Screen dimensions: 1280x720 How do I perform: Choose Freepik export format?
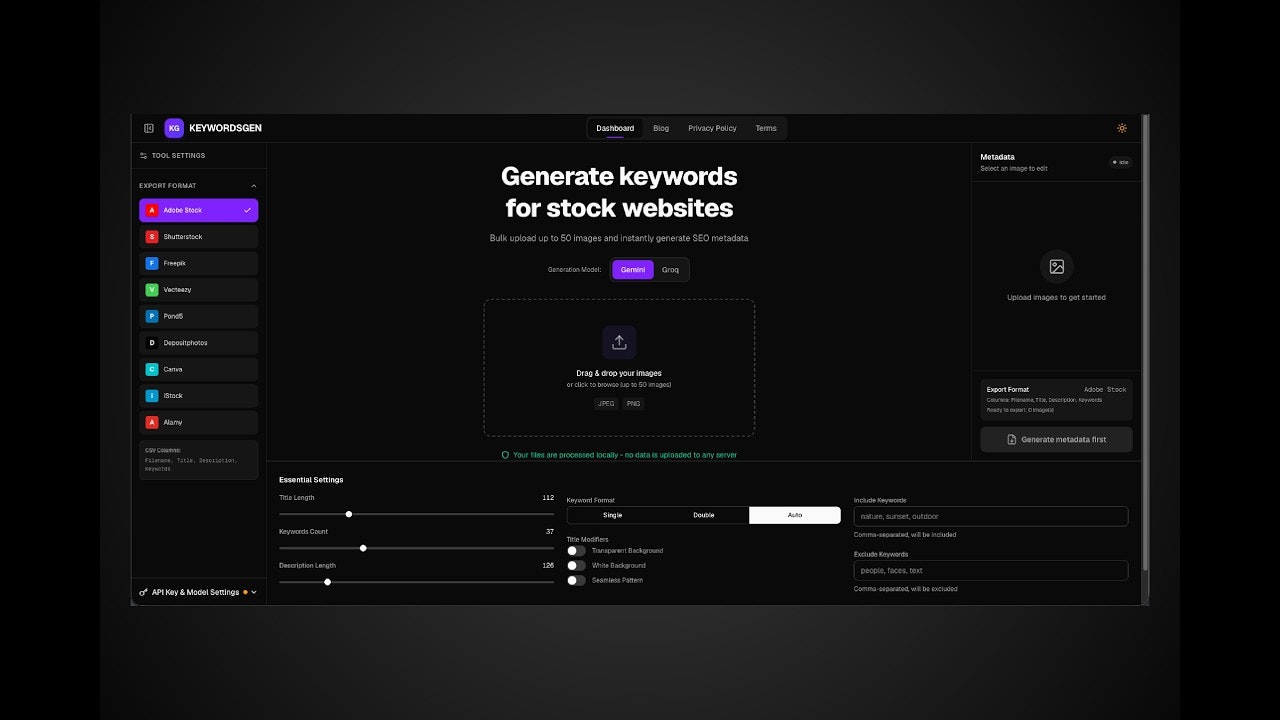point(198,263)
